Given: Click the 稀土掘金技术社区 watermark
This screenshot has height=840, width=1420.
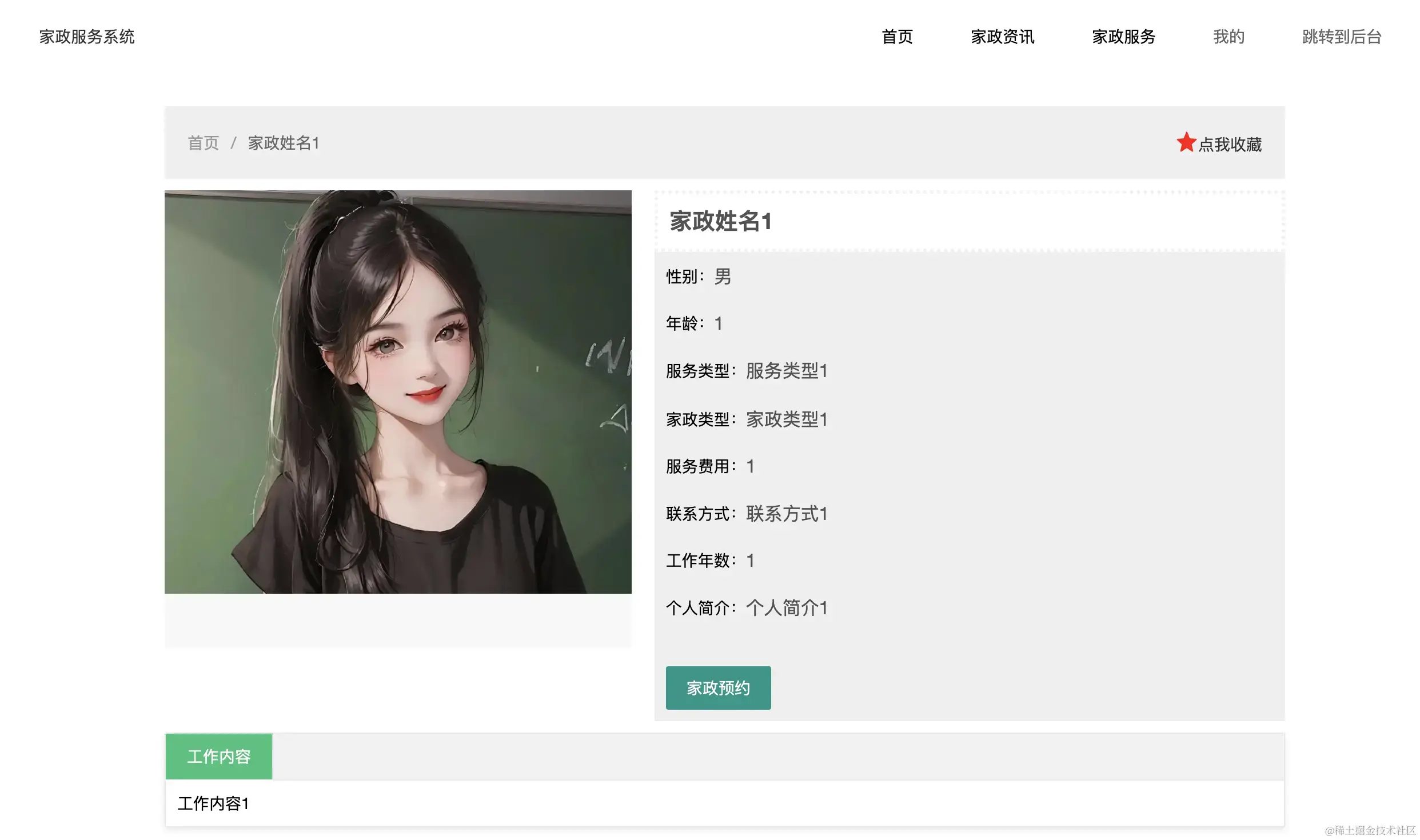Looking at the screenshot, I should click(x=1370, y=830).
